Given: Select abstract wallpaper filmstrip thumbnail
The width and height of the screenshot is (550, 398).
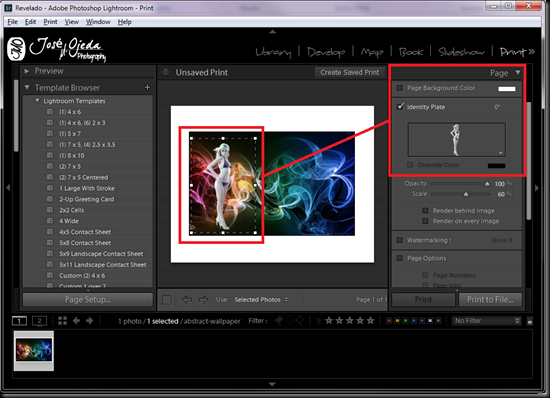Looking at the screenshot, I should (34, 350).
